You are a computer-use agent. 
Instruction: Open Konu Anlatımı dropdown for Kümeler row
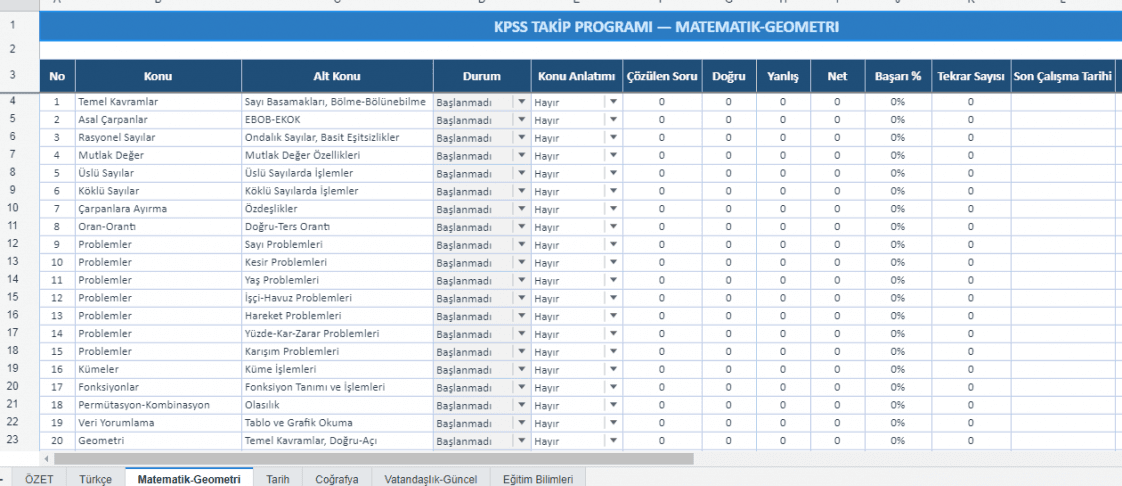coord(613,369)
